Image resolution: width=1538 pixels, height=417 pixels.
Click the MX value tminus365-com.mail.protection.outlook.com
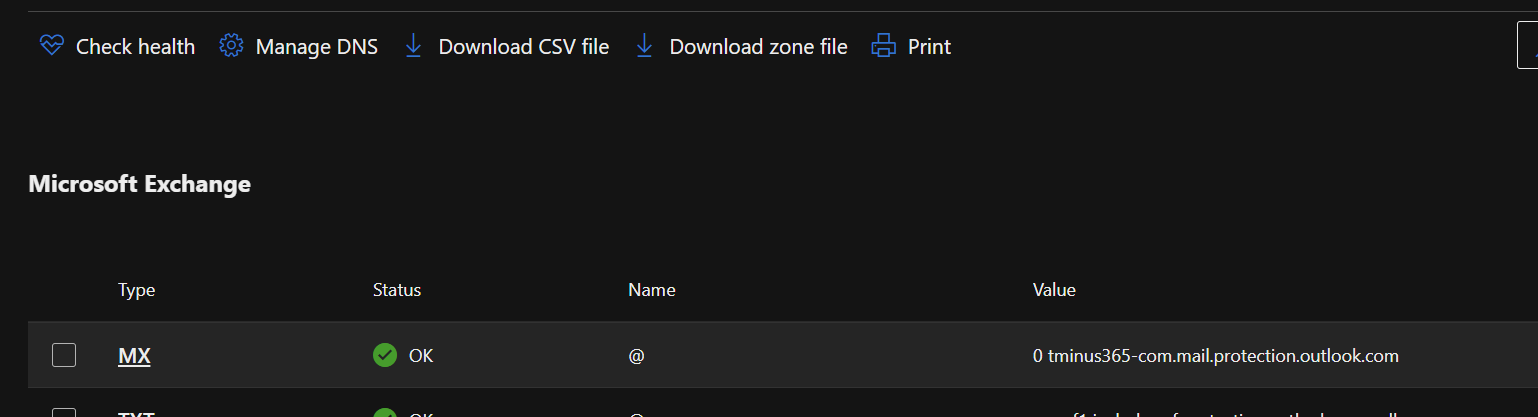(x=1215, y=355)
